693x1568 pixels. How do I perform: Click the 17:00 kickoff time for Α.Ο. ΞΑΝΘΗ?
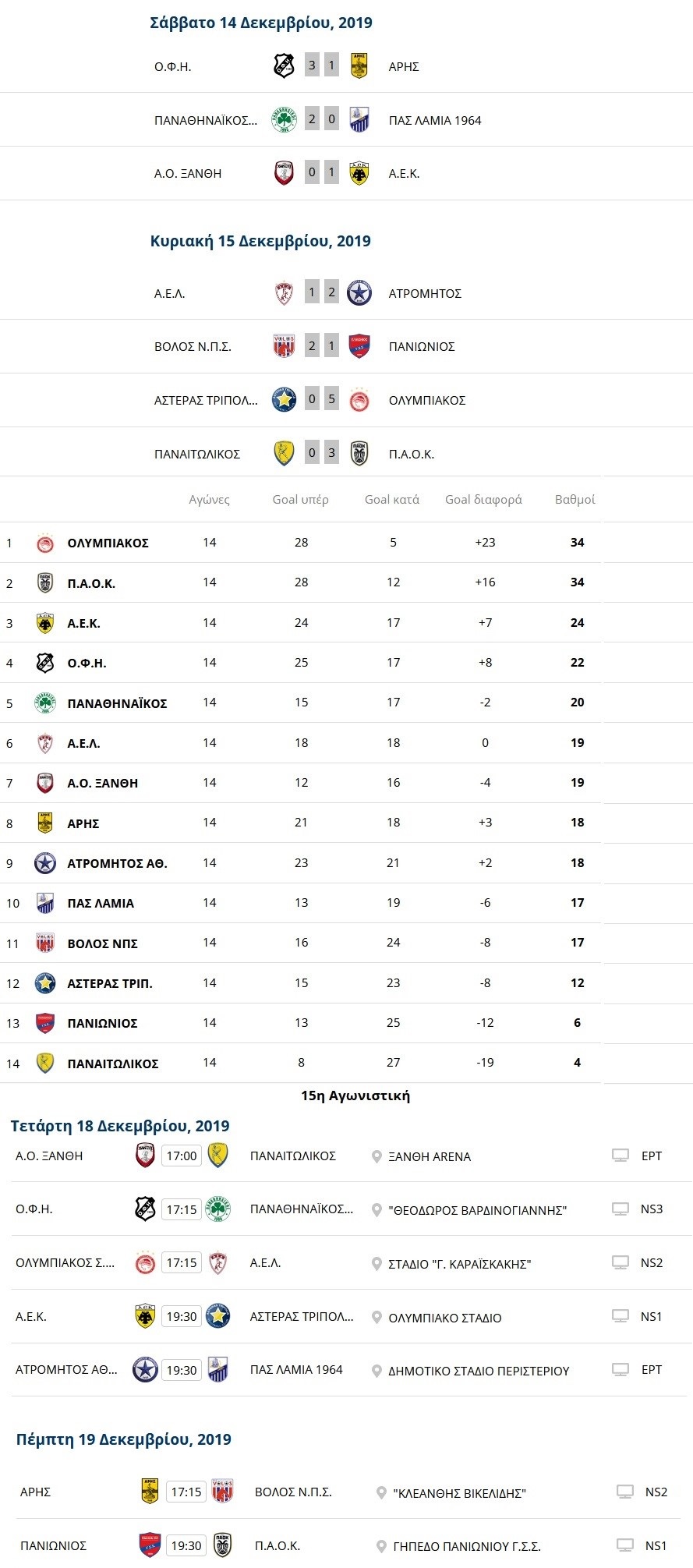click(x=182, y=1156)
